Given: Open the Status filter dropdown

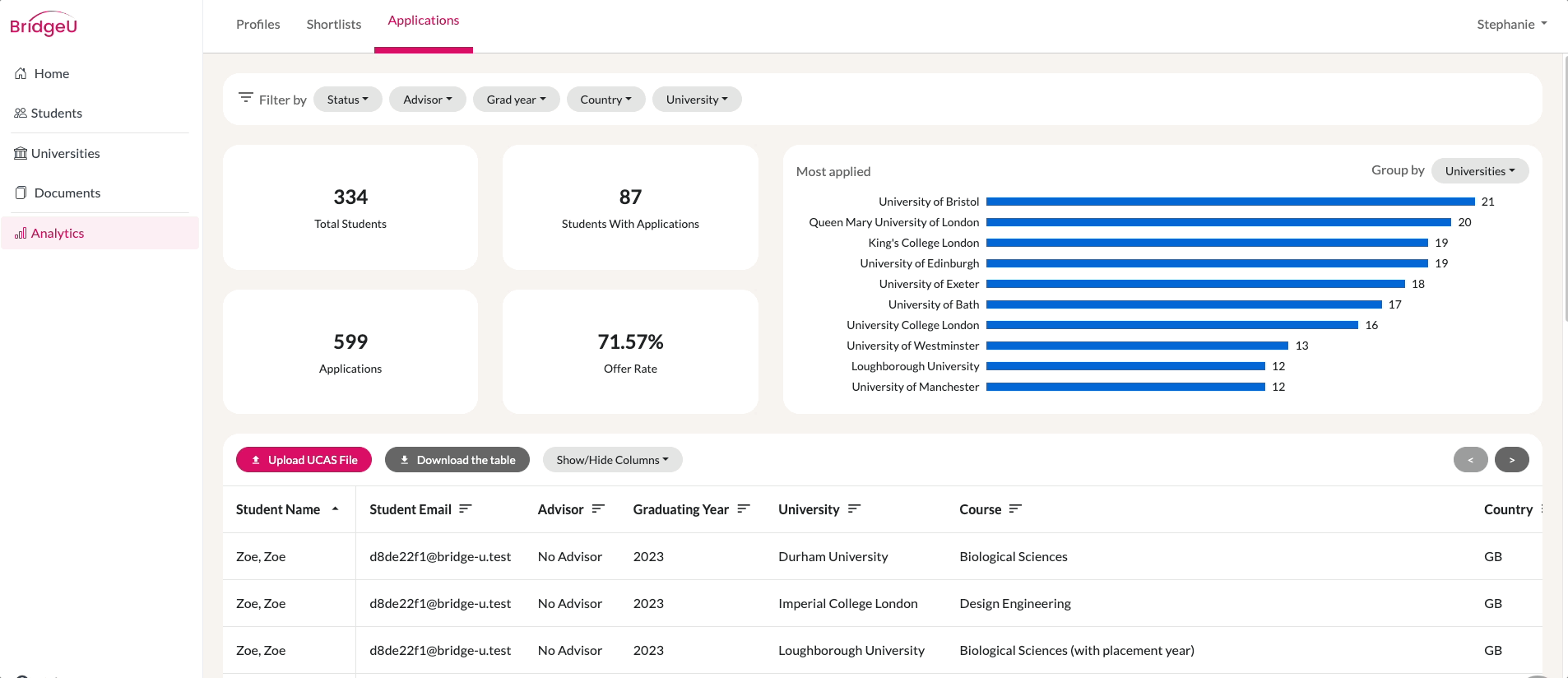Looking at the screenshot, I should (x=348, y=100).
